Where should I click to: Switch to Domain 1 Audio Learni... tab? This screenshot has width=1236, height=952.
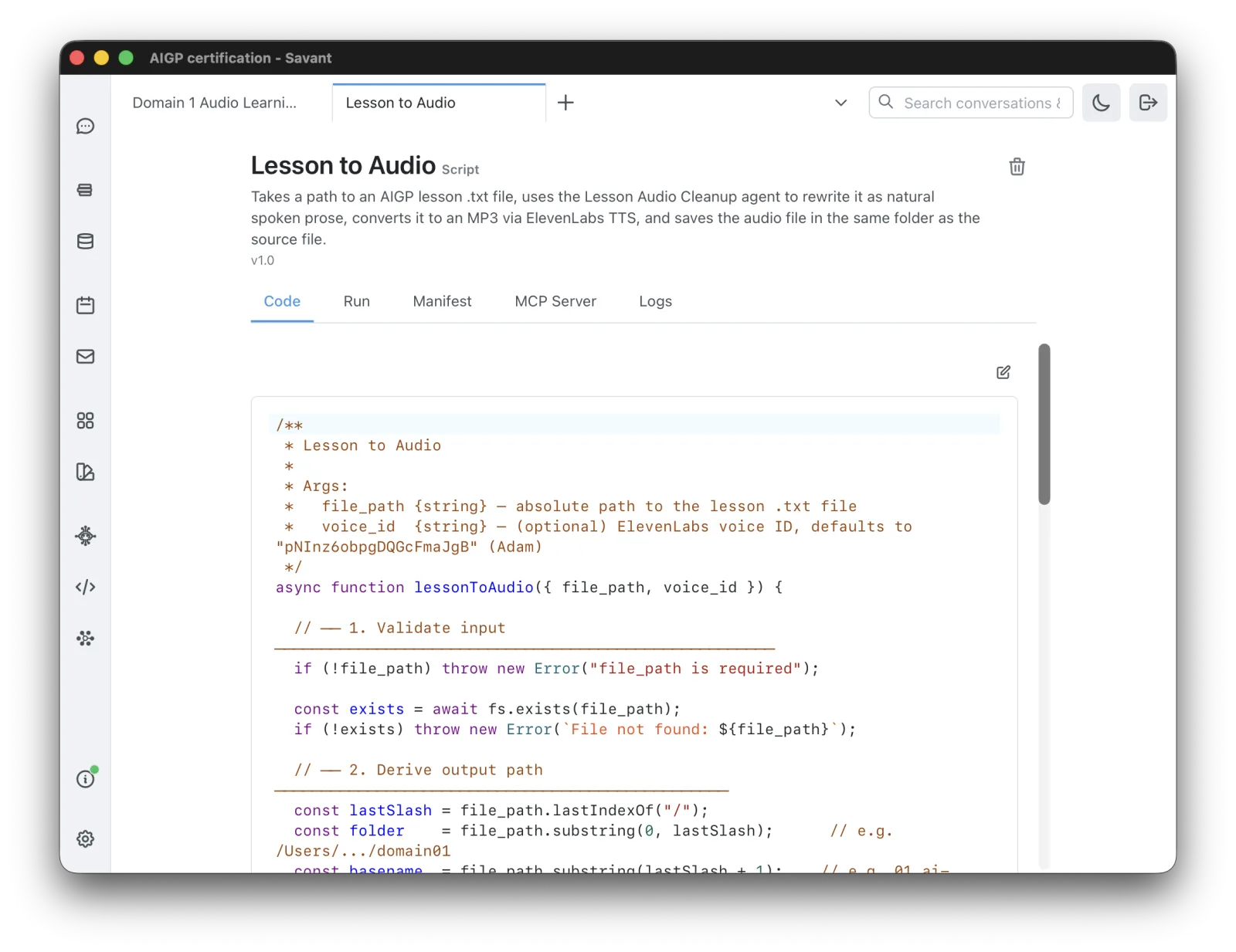(215, 103)
